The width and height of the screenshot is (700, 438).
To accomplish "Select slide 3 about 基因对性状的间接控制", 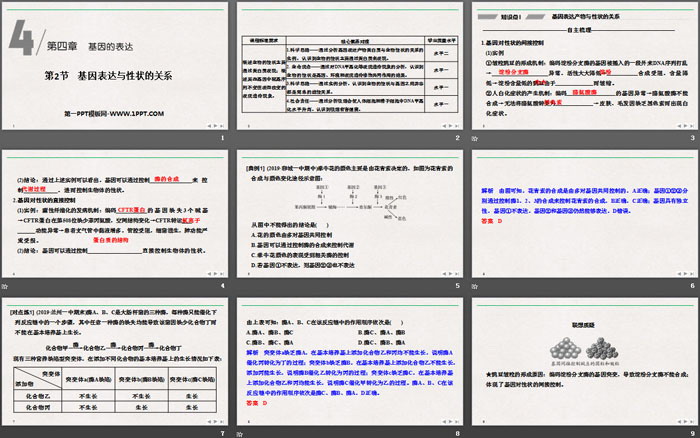I will point(584,66).
